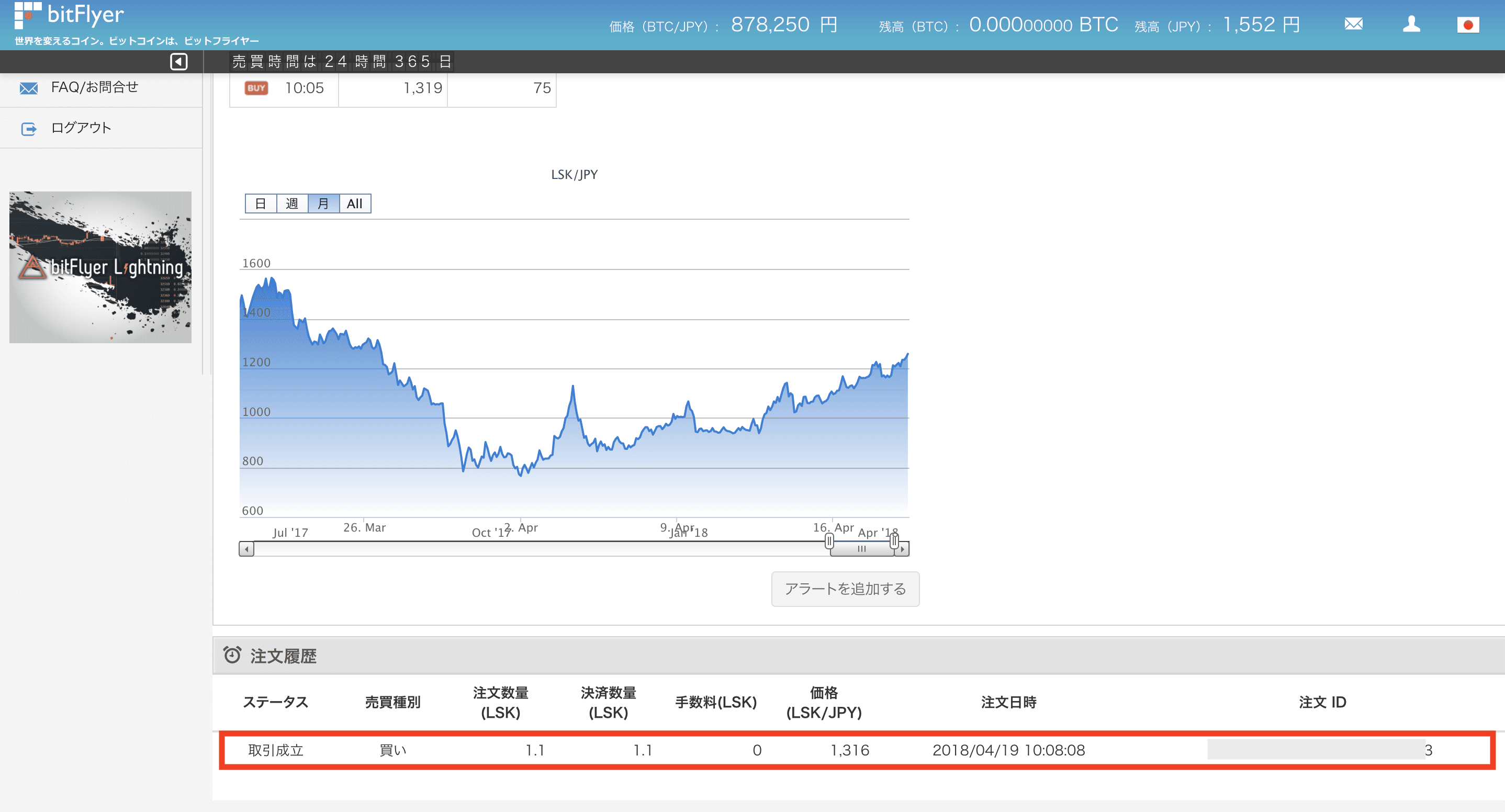Click the left chart range slider handle
1505x812 pixels.
pyautogui.click(x=829, y=542)
